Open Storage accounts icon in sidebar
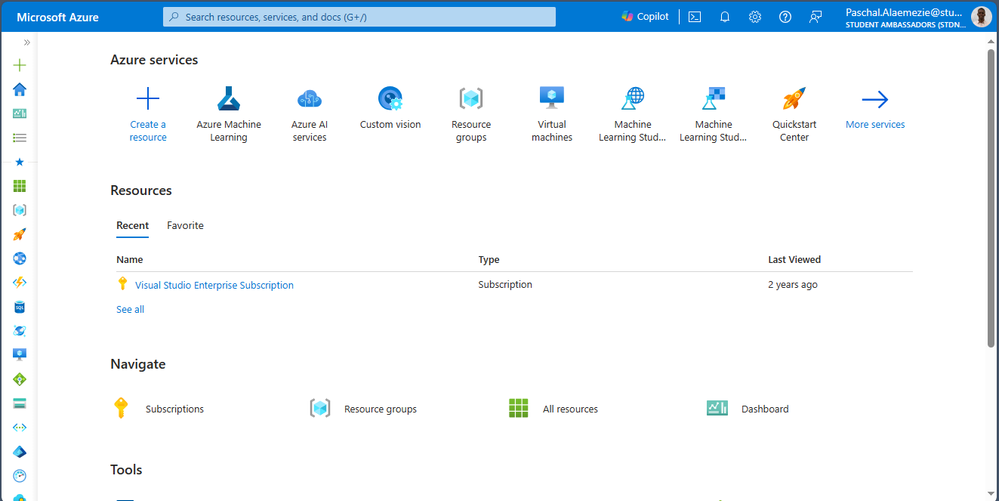 click(x=19, y=403)
